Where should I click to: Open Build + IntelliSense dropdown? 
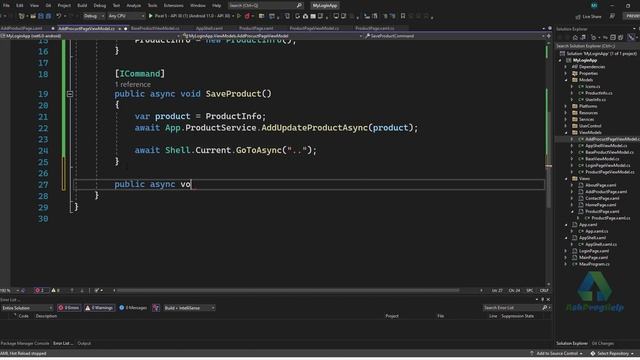[189, 308]
